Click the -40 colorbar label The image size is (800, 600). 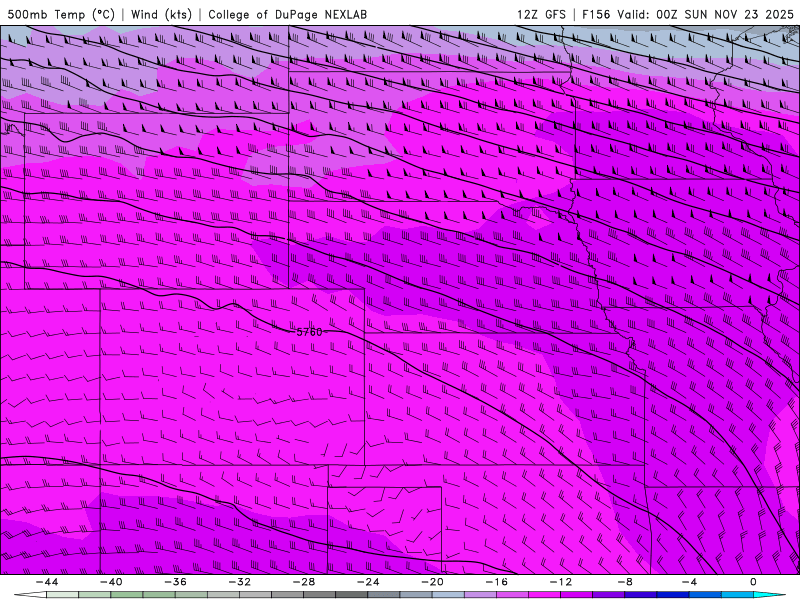111,582
